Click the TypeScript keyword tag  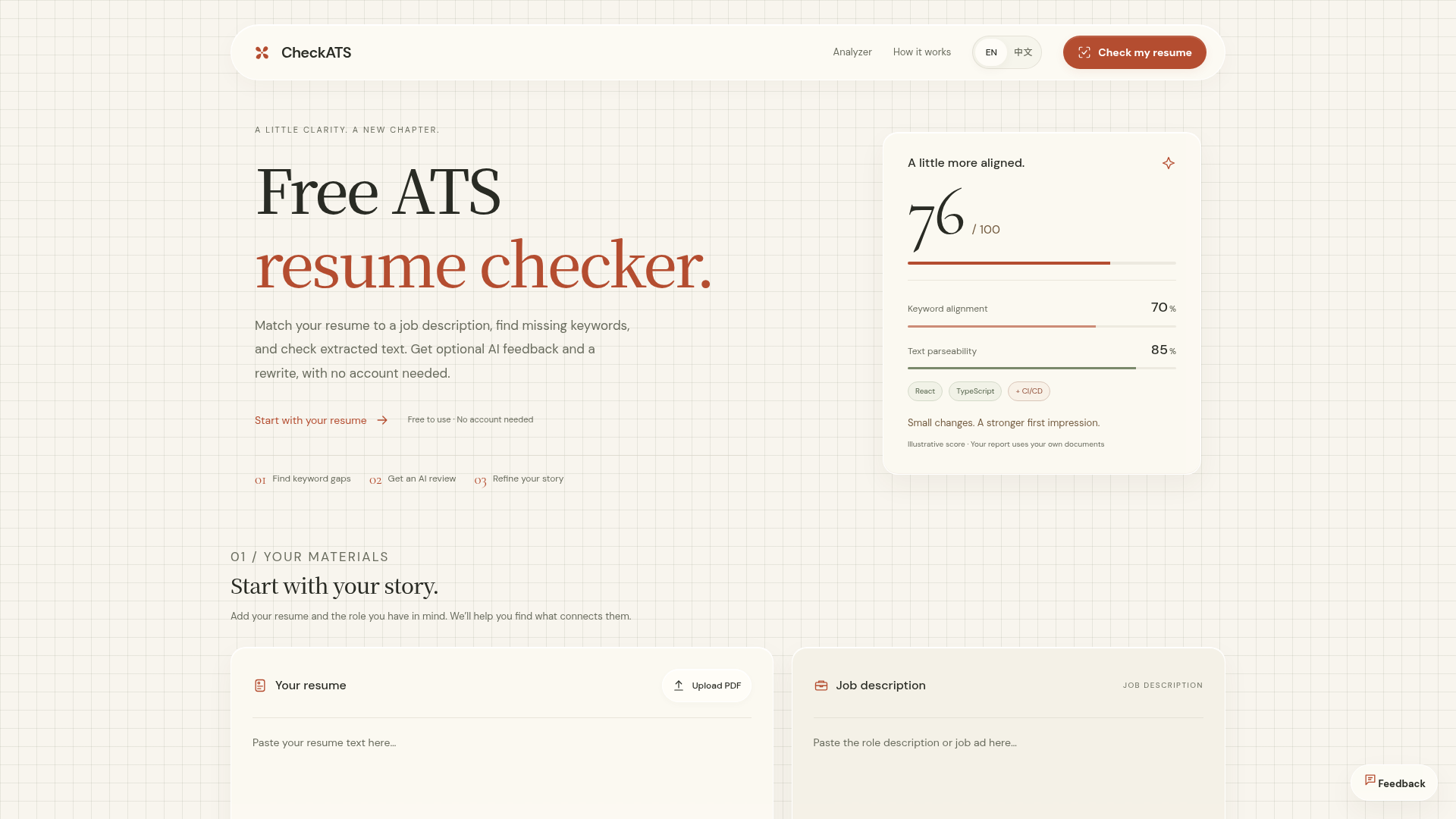[975, 391]
